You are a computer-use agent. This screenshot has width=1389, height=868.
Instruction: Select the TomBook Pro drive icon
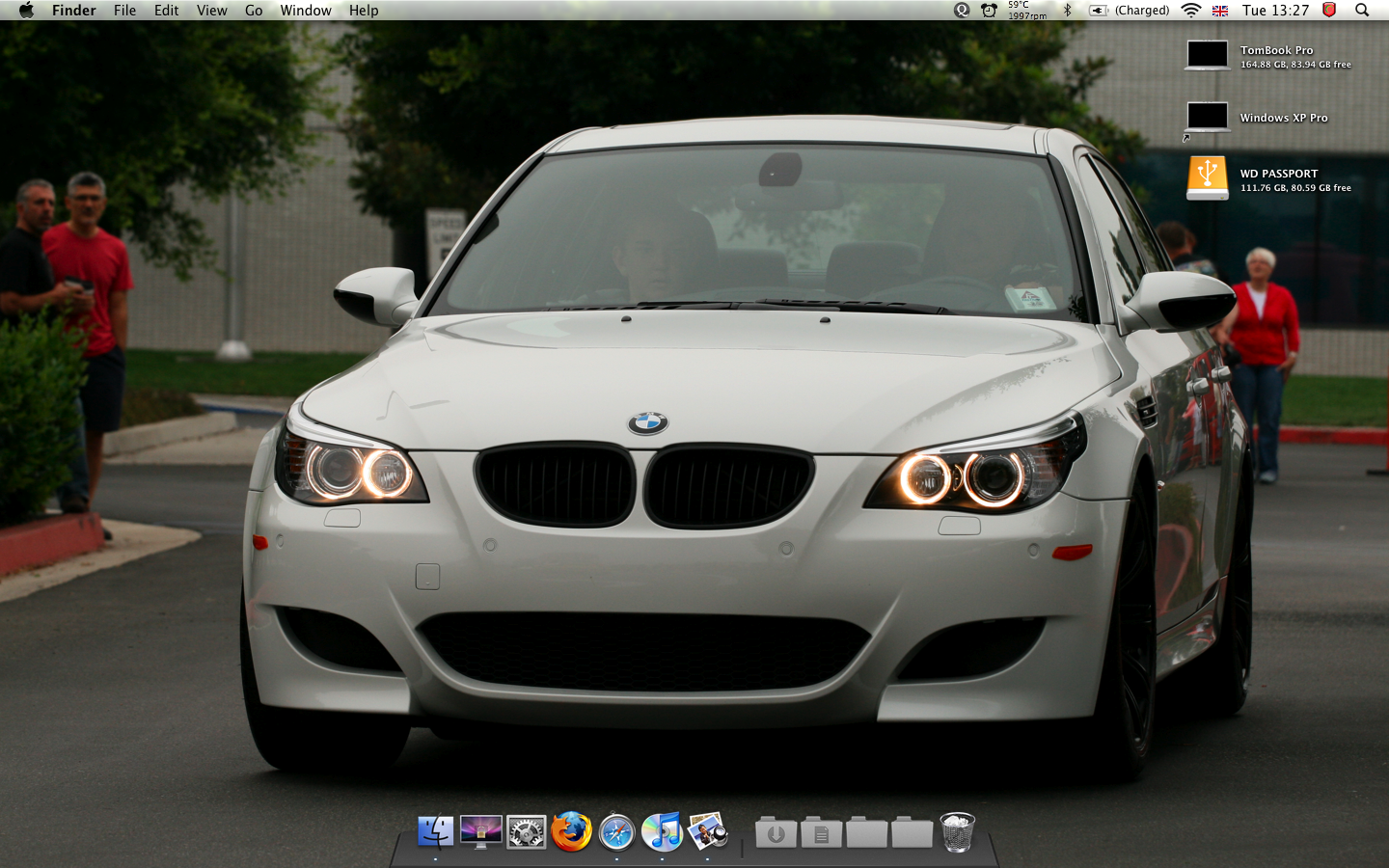pyautogui.click(x=1208, y=55)
